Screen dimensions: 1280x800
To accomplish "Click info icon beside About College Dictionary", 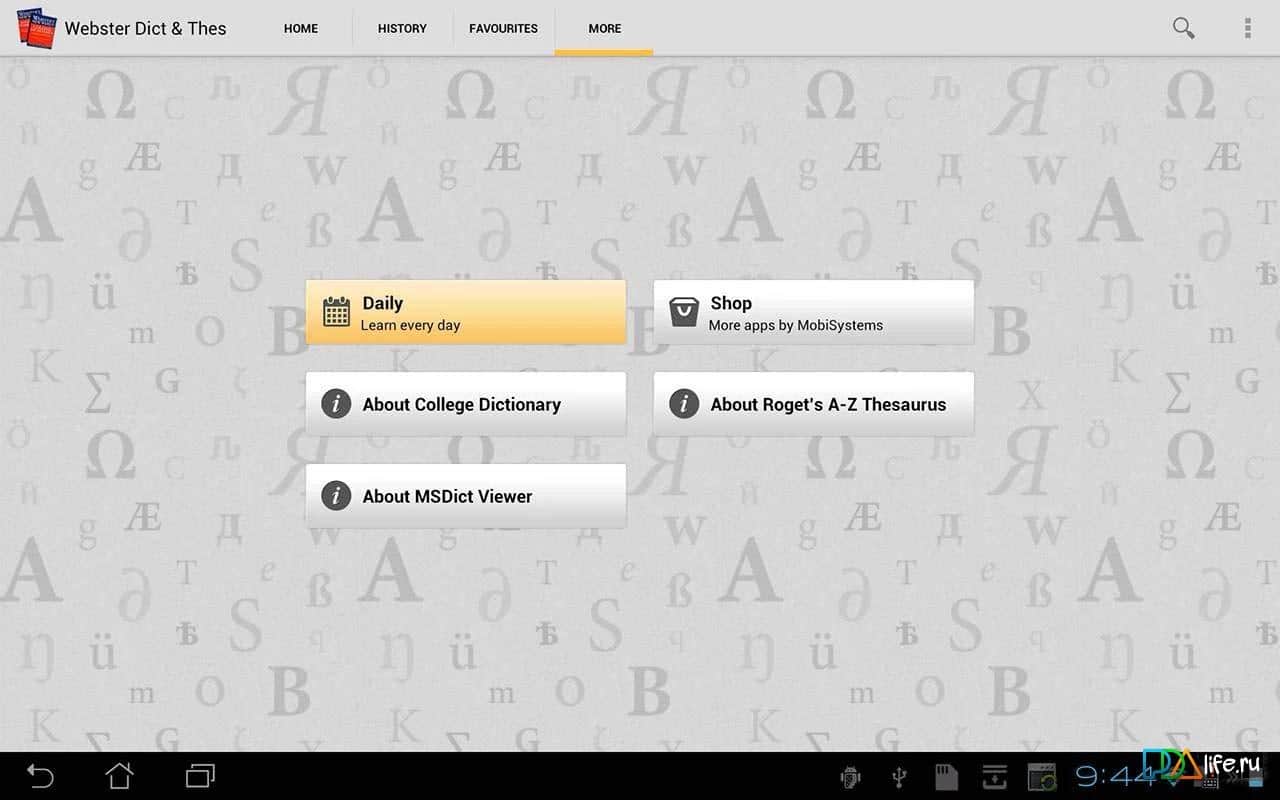I will click(x=336, y=404).
